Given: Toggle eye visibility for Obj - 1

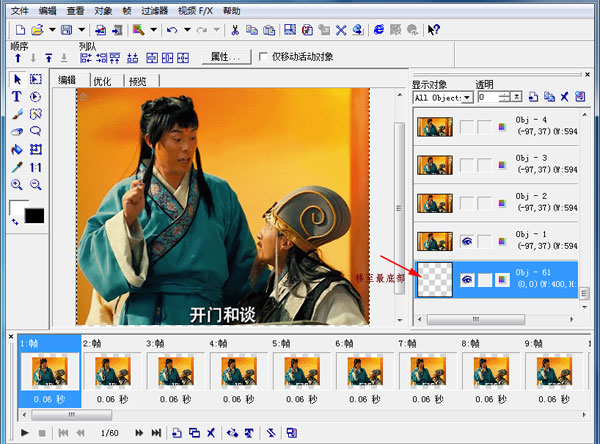Looking at the screenshot, I should point(467,242).
